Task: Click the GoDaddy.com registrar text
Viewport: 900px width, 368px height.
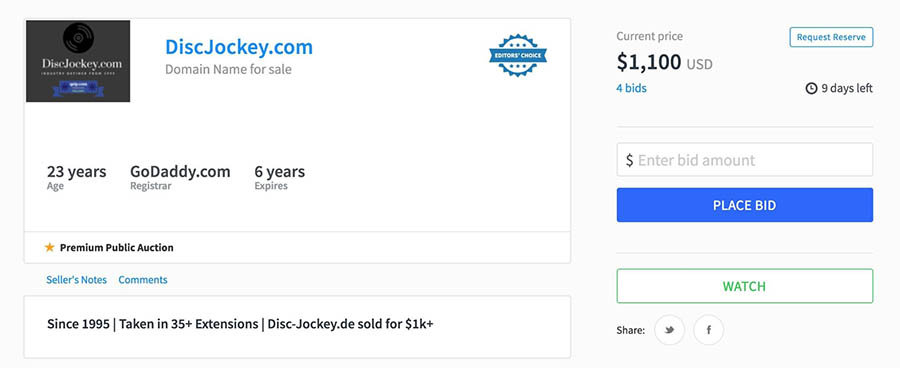Action: 180,172
